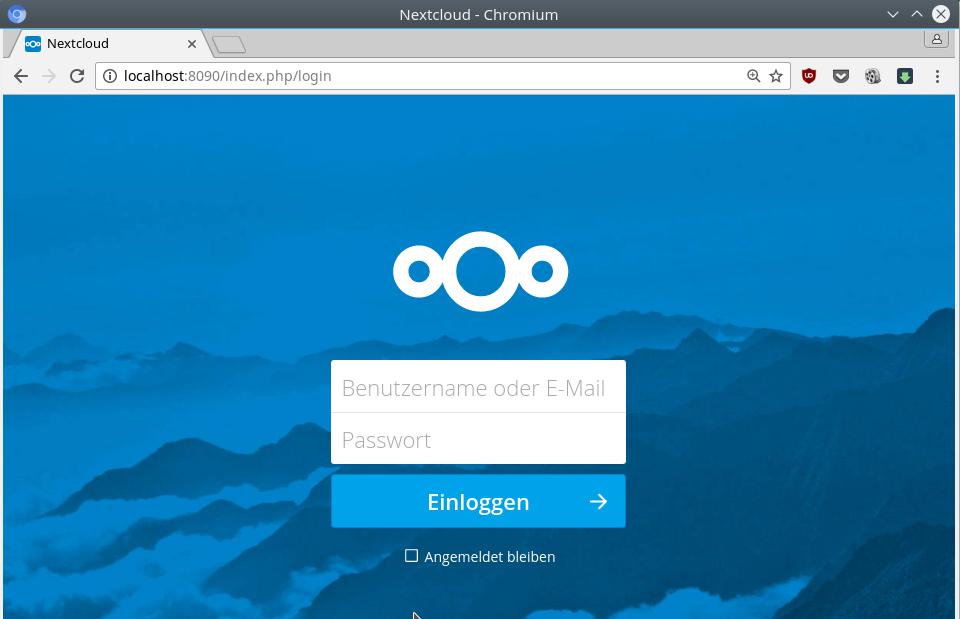
Task: Click the green download extension icon
Action: tap(905, 76)
